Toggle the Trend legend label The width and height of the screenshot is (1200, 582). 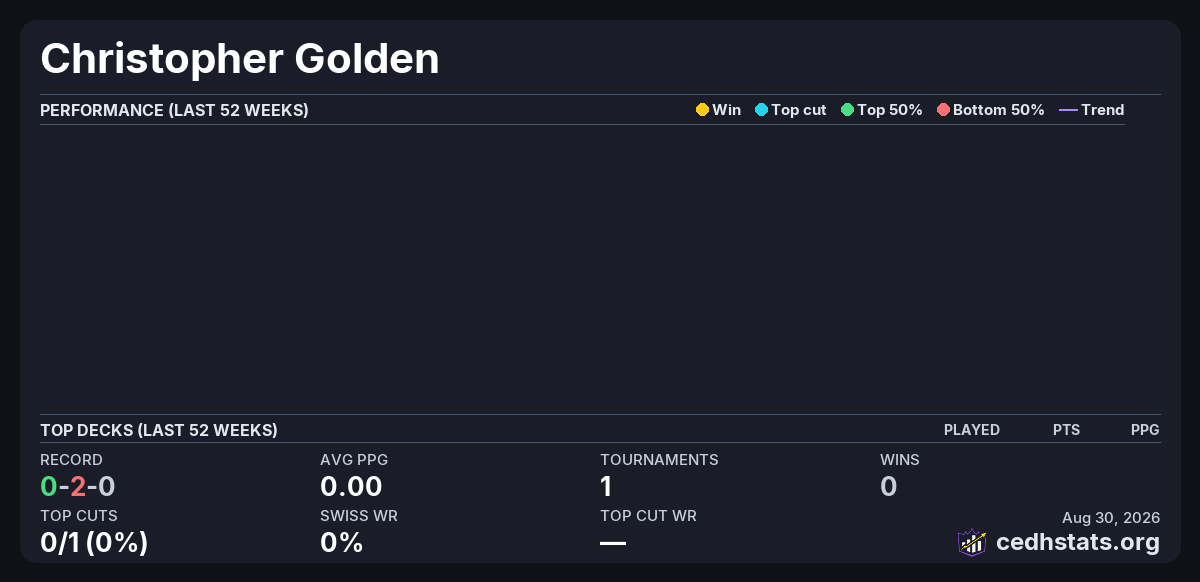[x=1103, y=110]
